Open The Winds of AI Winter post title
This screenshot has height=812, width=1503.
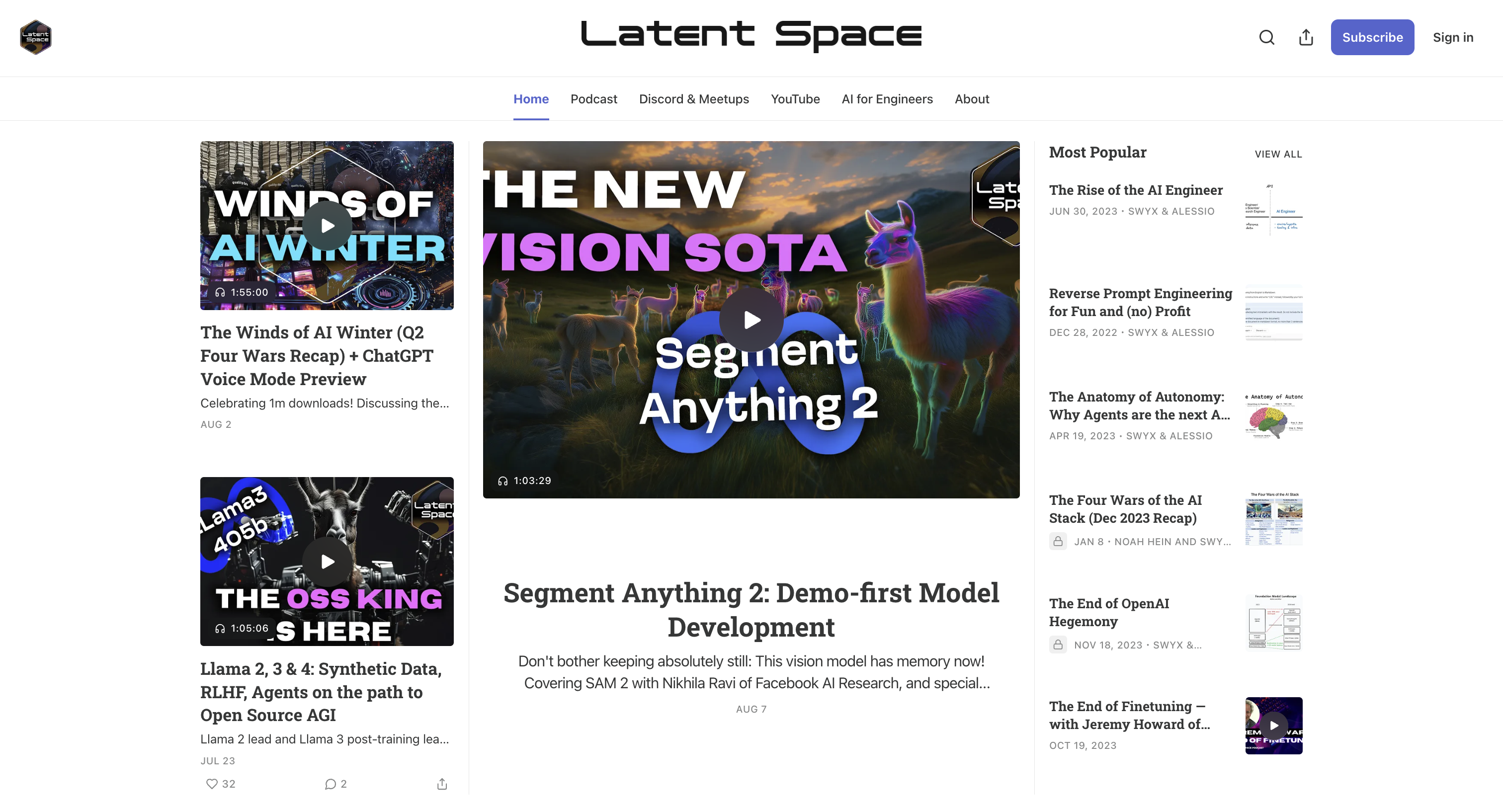[317, 355]
